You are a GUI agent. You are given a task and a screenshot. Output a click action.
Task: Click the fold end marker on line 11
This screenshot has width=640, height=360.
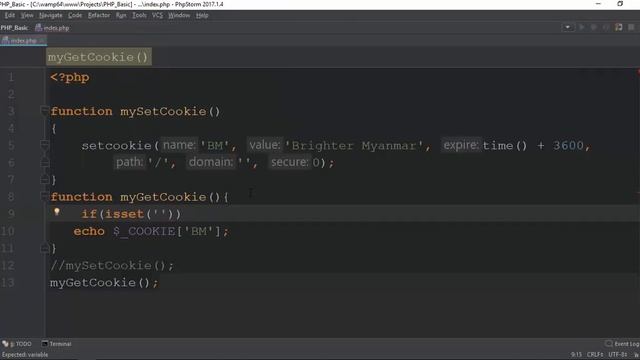pos(44,248)
